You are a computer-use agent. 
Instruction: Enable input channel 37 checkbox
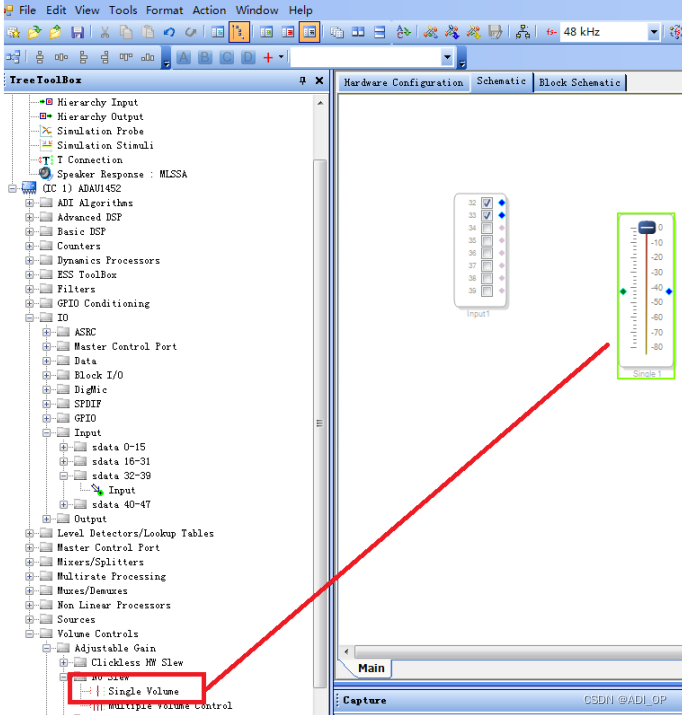point(487,265)
